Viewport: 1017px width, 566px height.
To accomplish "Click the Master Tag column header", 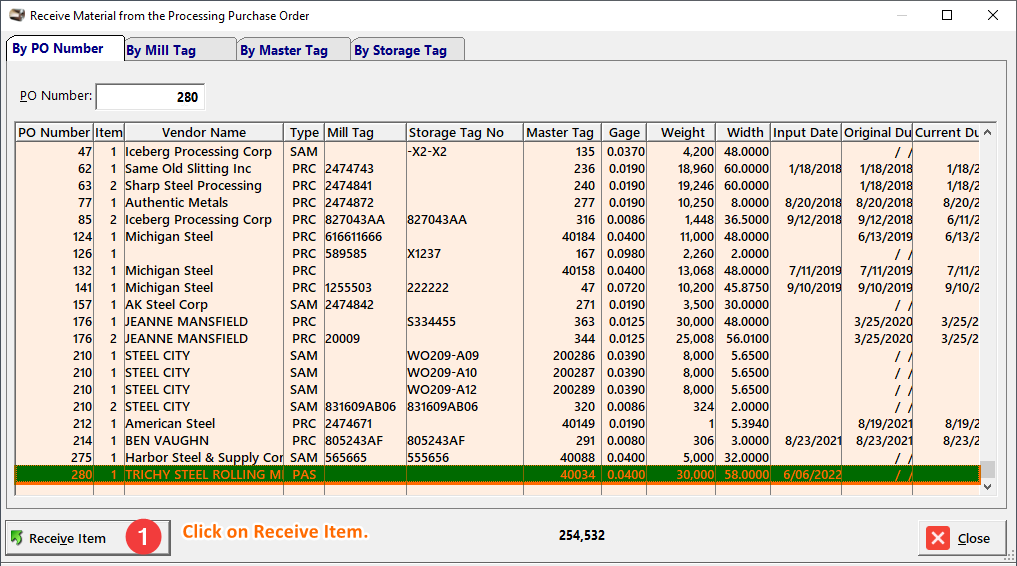I will [562, 132].
